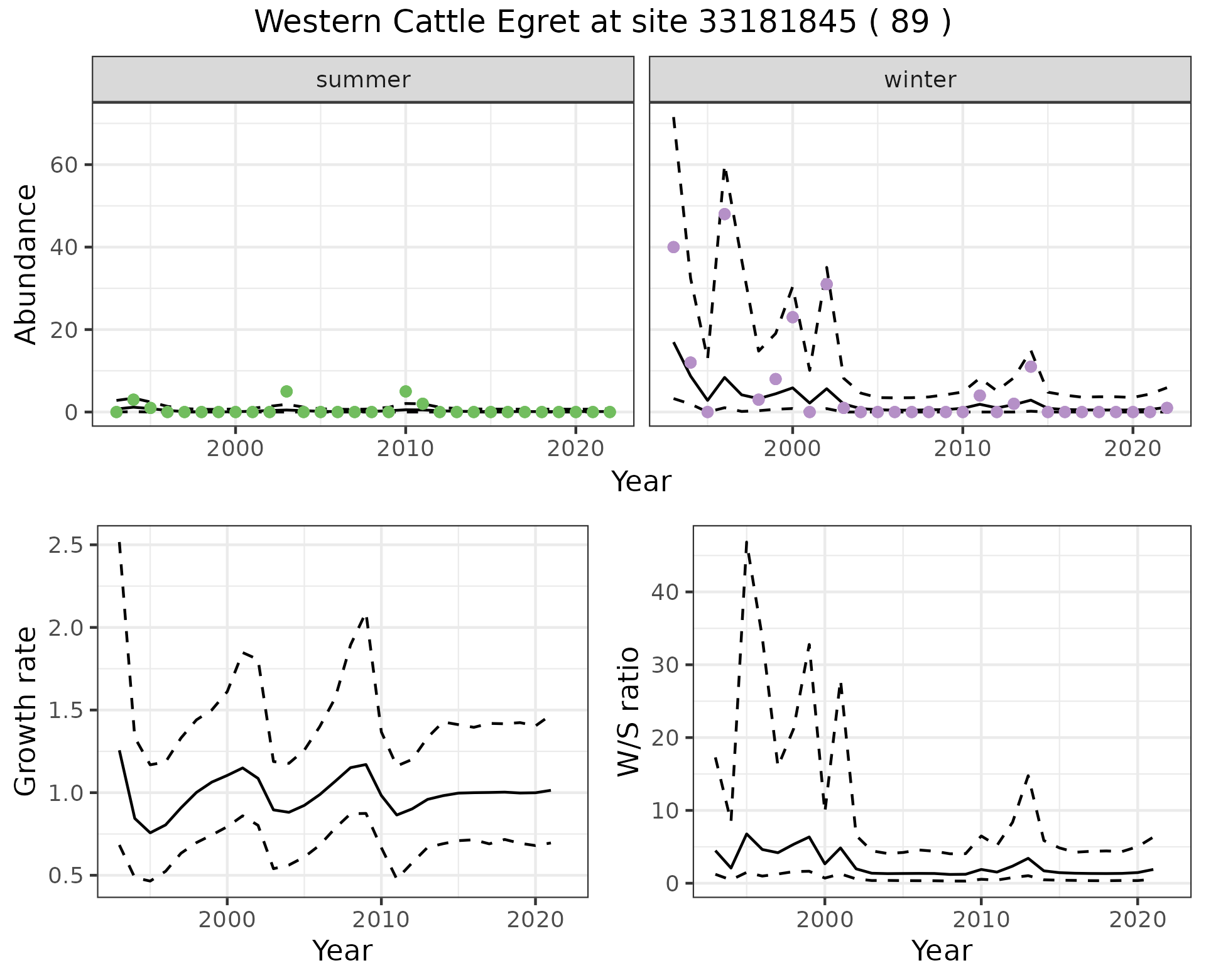Select the raised green summer point near 2003
Viewport: 1206px width, 980px height.
coord(286,391)
